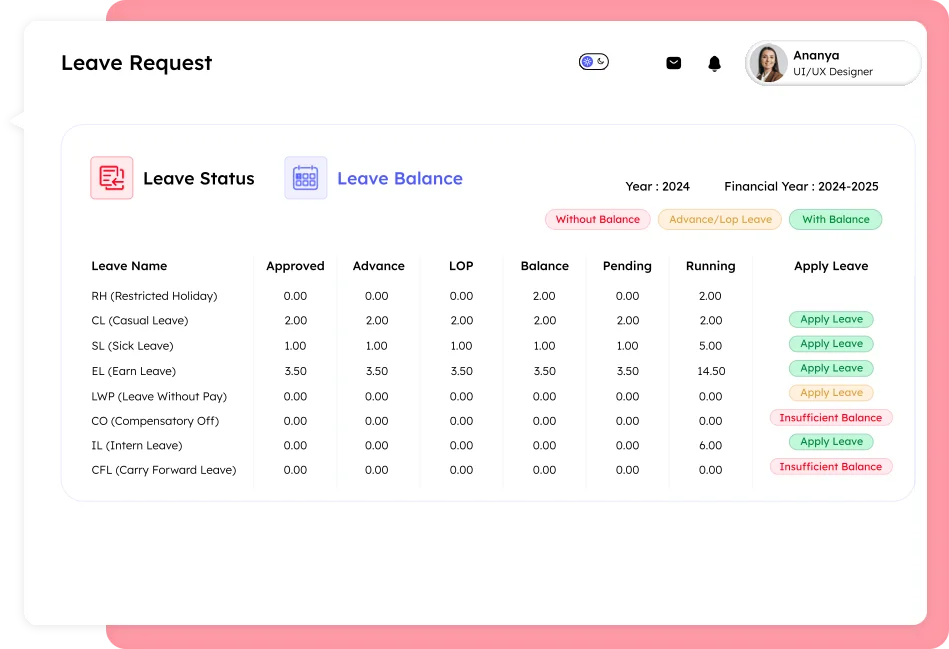Apply Leave for SL (Sick Leave)
Viewport: 949px width, 649px height.
[831, 343]
